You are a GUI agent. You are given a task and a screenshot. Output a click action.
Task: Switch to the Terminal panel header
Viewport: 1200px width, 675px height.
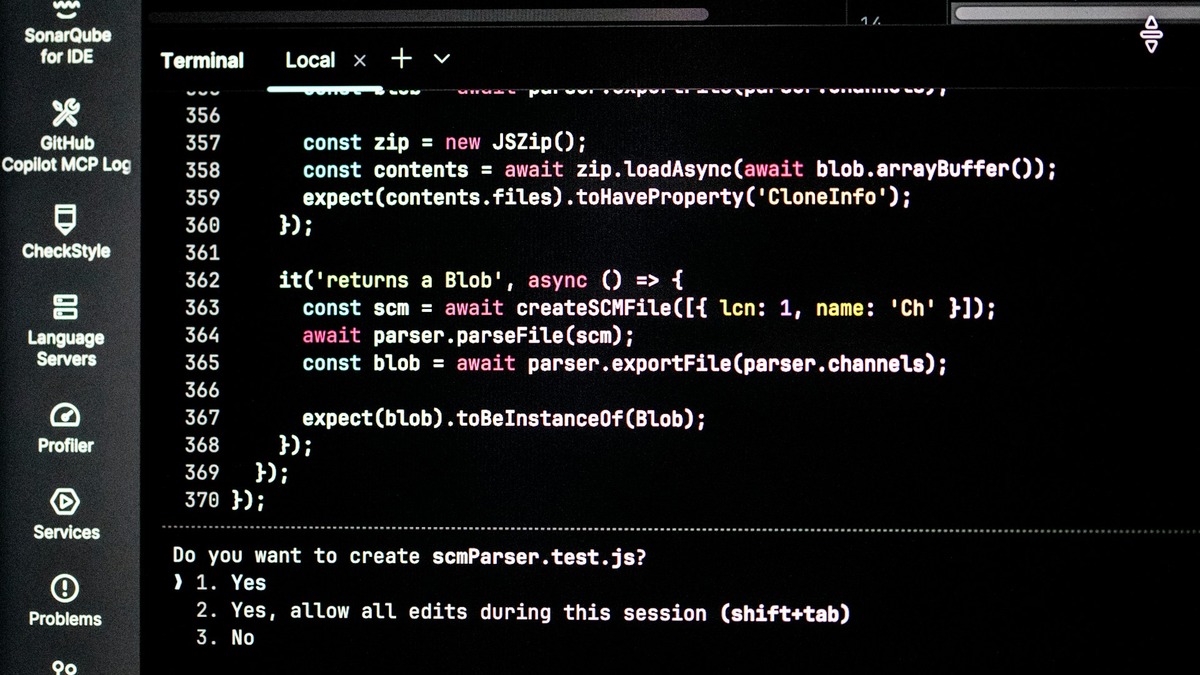pyautogui.click(x=202, y=60)
